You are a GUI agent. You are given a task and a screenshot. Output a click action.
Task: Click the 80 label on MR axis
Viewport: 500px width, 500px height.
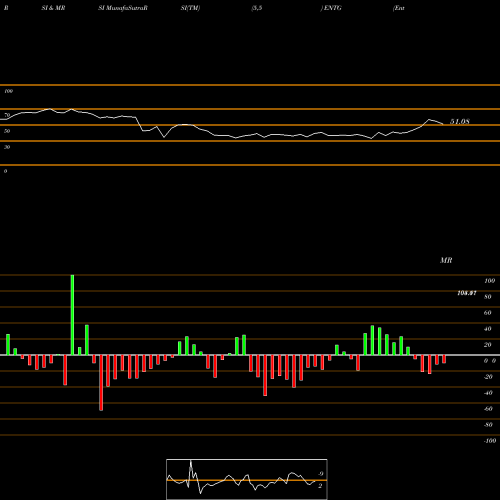coord(488,297)
